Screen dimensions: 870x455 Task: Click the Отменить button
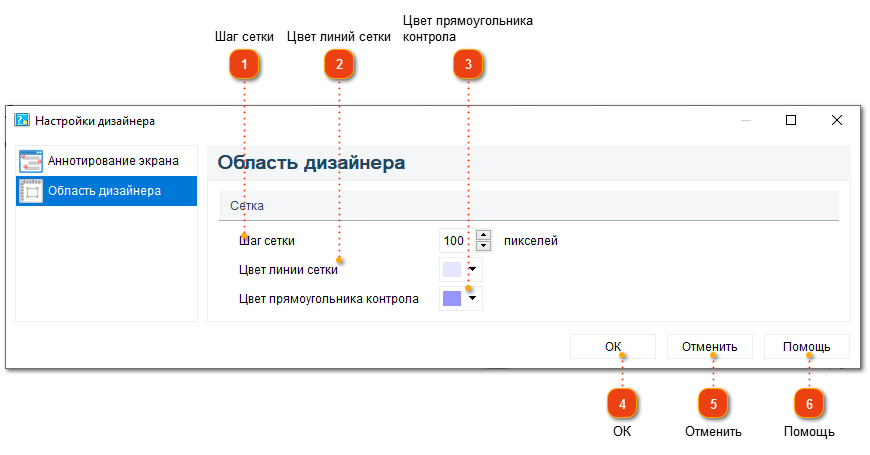pos(710,347)
